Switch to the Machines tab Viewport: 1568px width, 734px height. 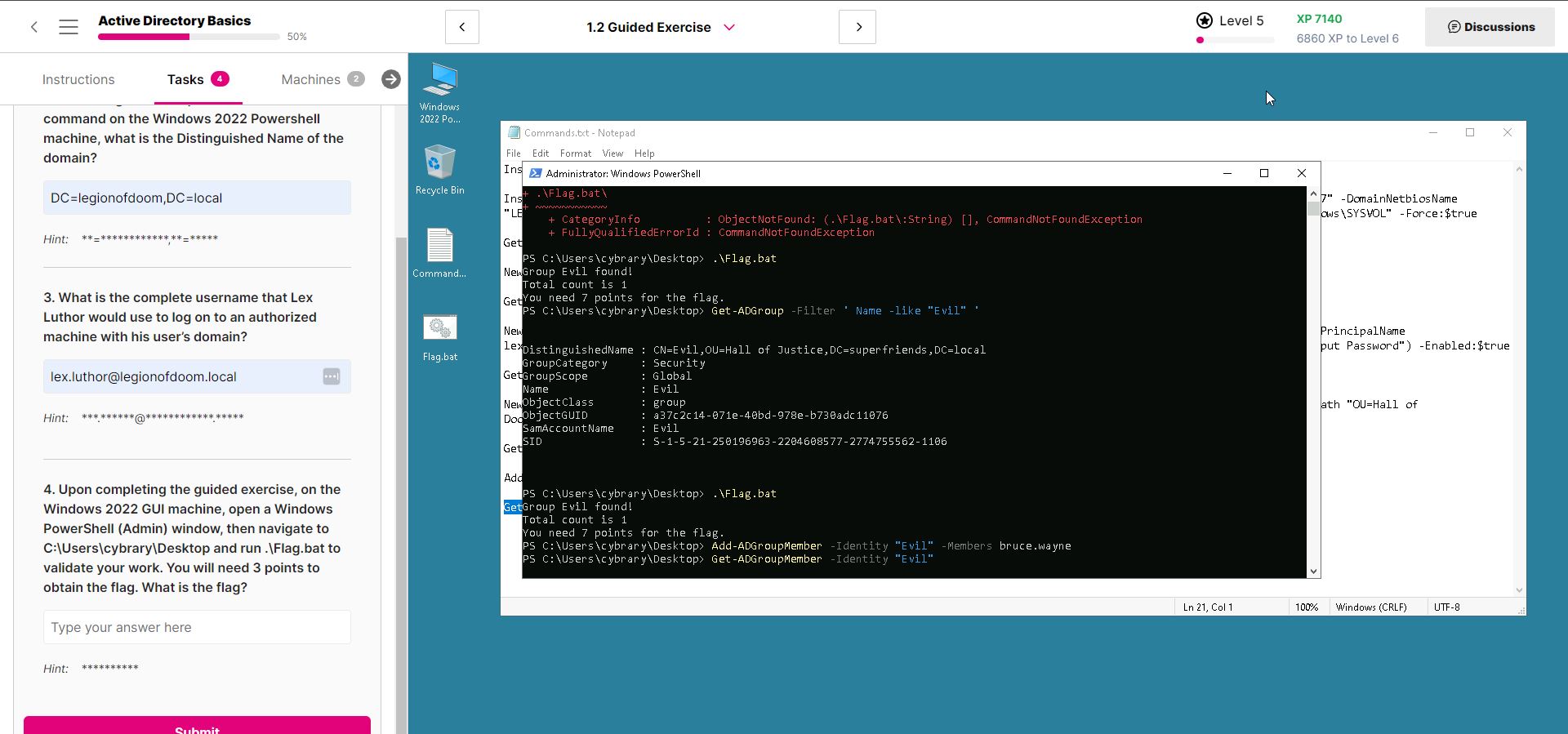[310, 79]
